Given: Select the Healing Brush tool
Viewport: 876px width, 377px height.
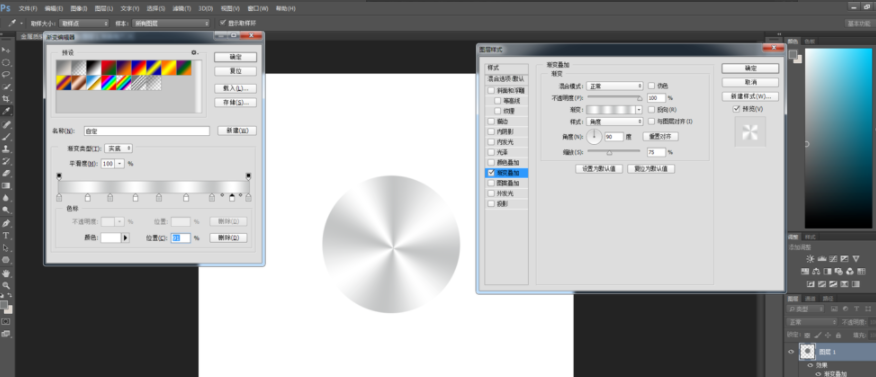Looking at the screenshot, I should 7,124.
